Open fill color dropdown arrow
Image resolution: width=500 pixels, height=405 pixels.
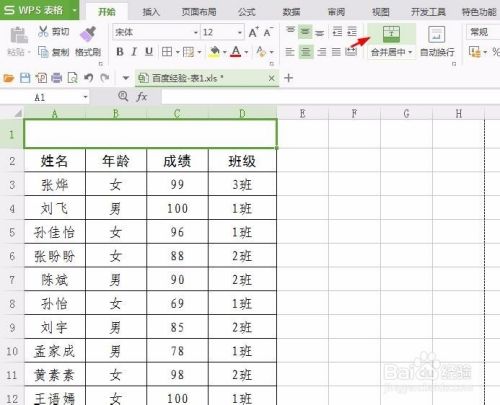[x=225, y=52]
